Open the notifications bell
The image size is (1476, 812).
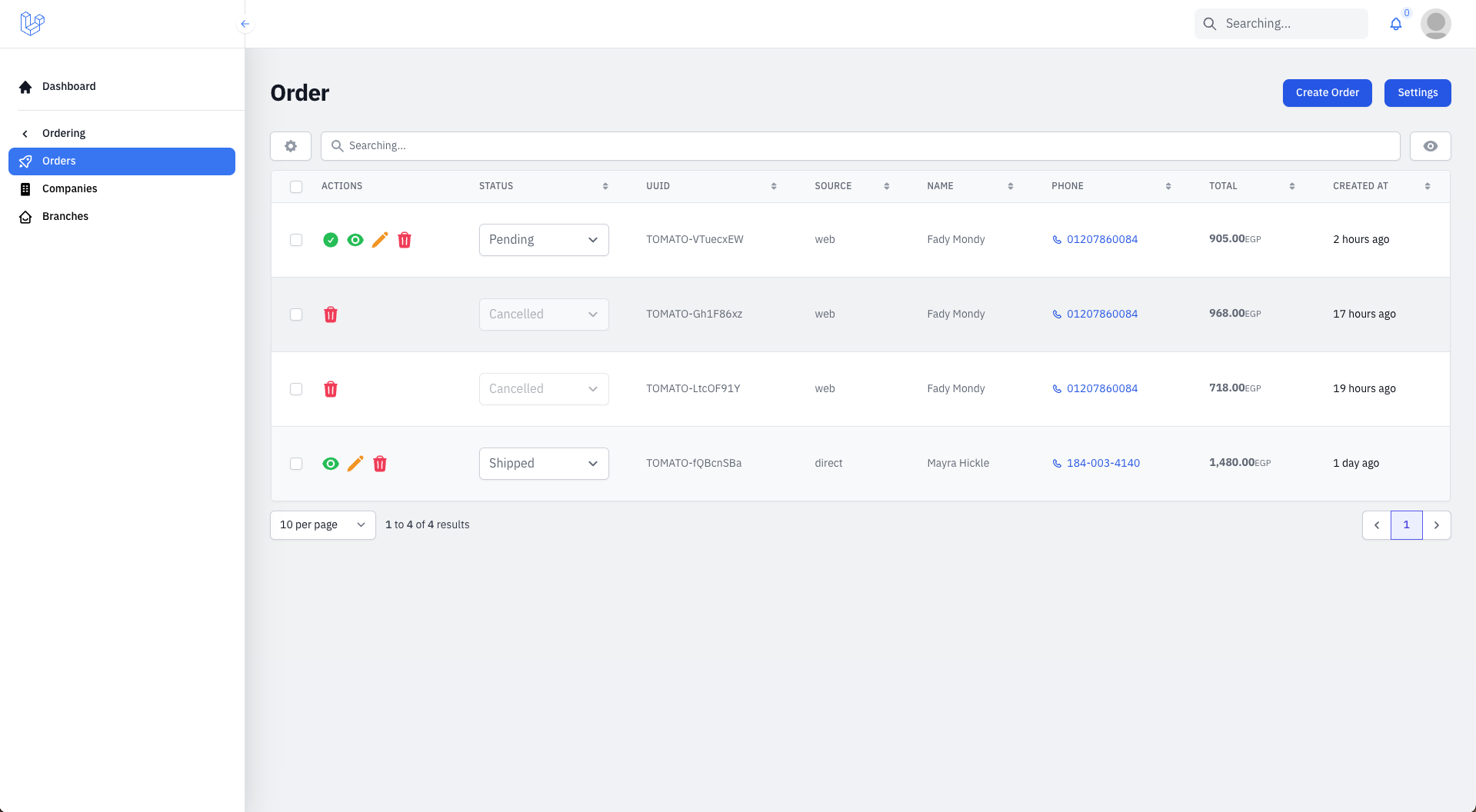coord(1396,24)
